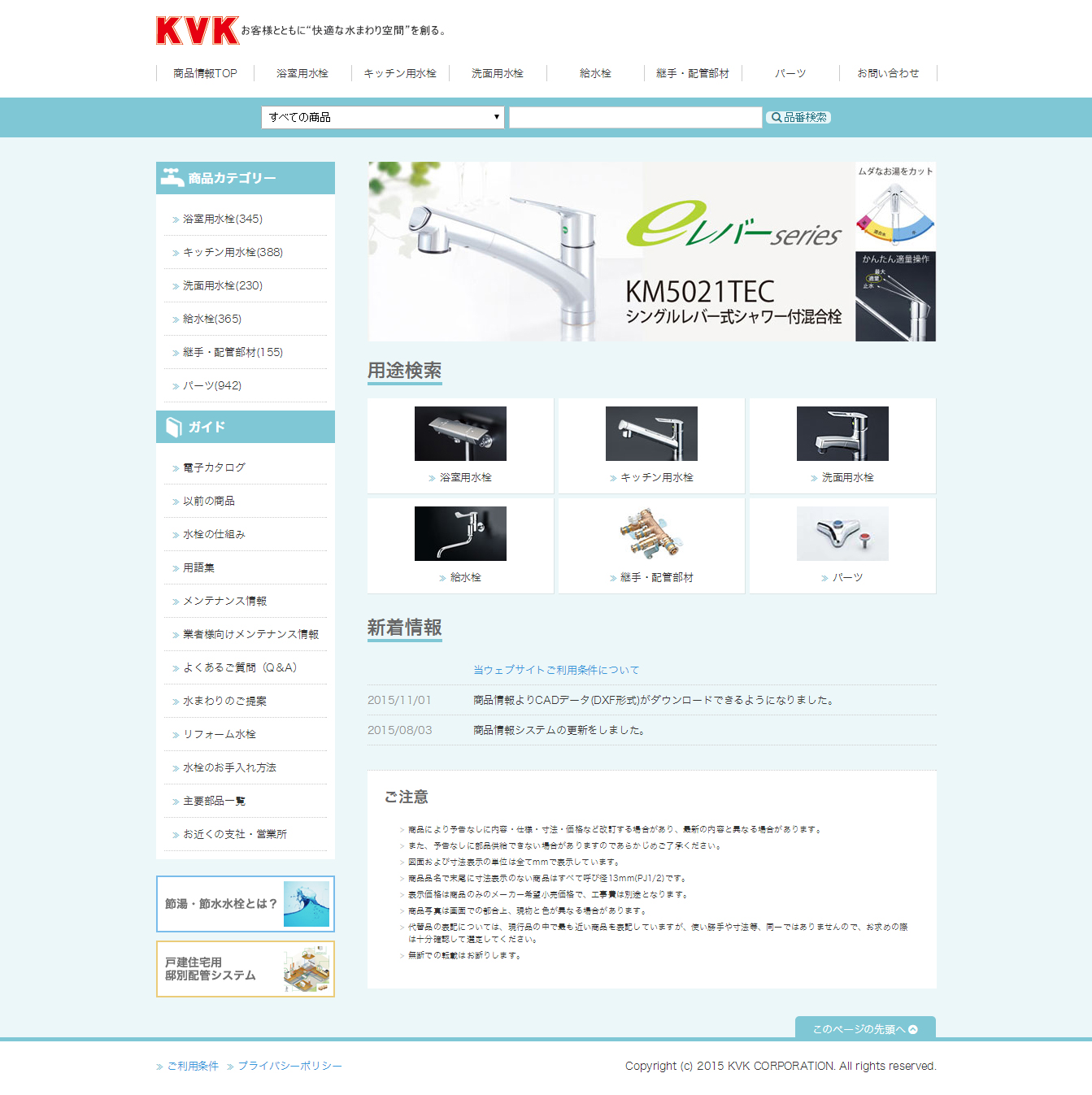1092x1095 pixels.
Task: Open 継手・配管部材 link under 用途検索
Action: pos(657,577)
